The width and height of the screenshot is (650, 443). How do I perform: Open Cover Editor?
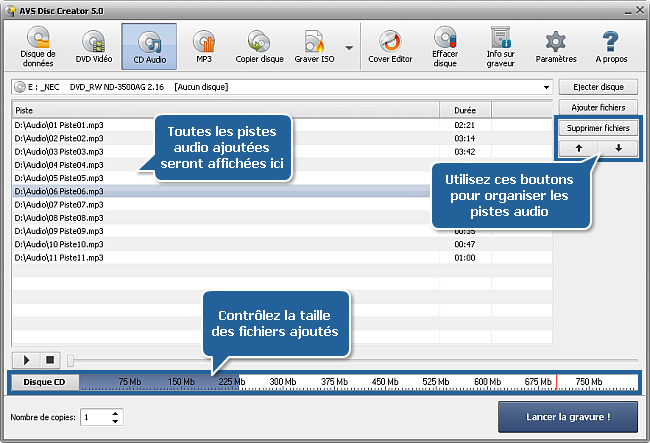(x=390, y=50)
